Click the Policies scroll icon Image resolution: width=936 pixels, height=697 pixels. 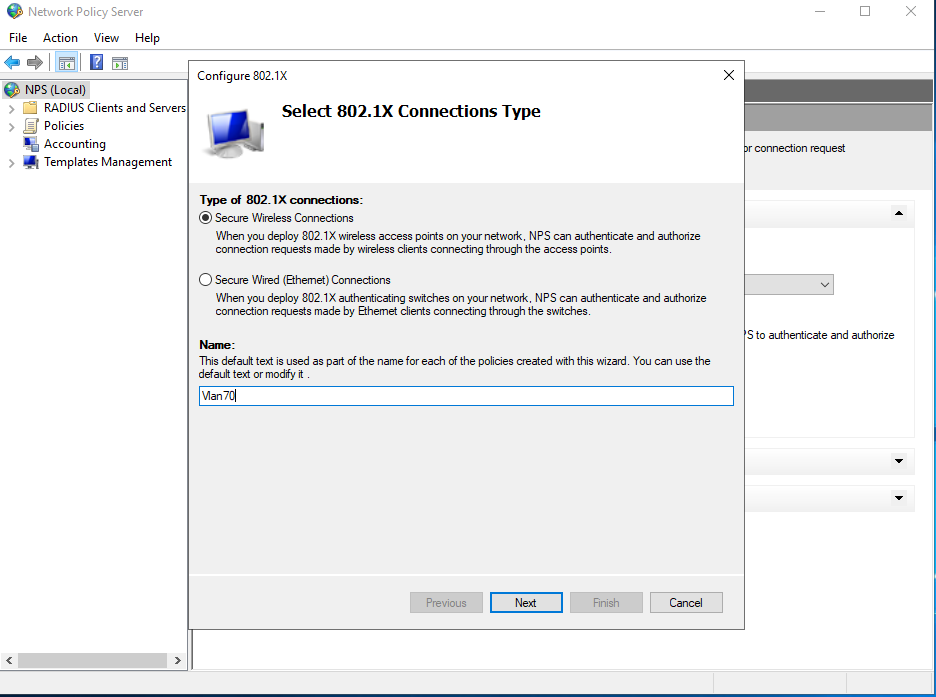(x=30, y=126)
